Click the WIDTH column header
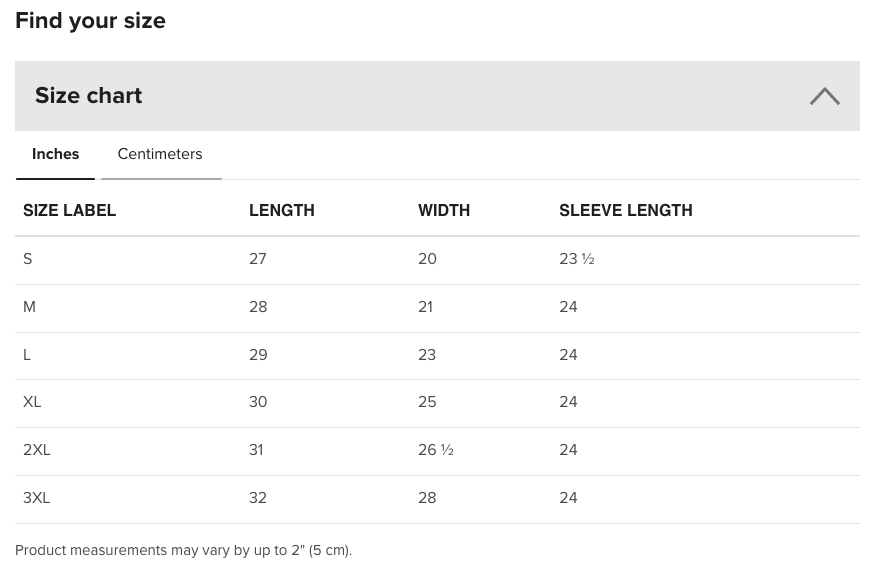 pyautogui.click(x=444, y=210)
